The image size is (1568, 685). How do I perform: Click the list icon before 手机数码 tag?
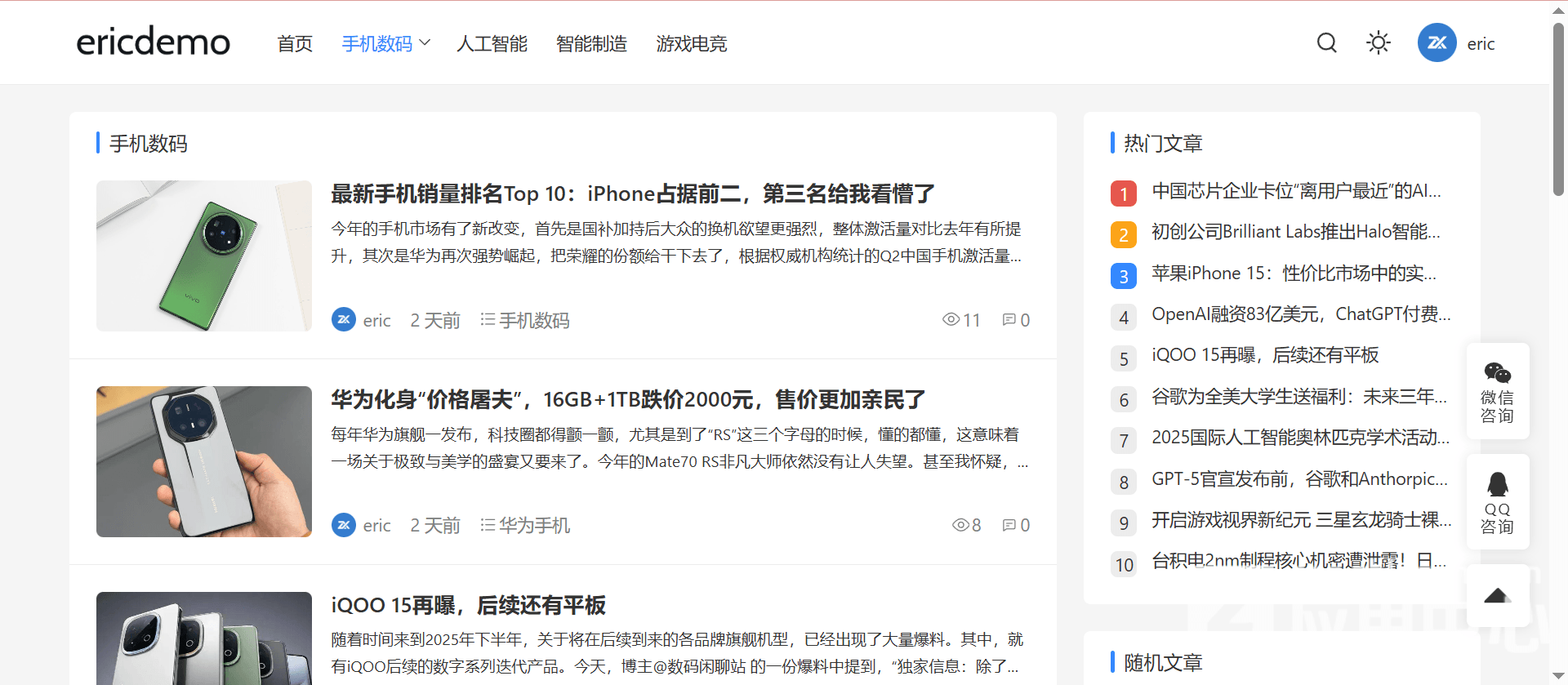[488, 319]
